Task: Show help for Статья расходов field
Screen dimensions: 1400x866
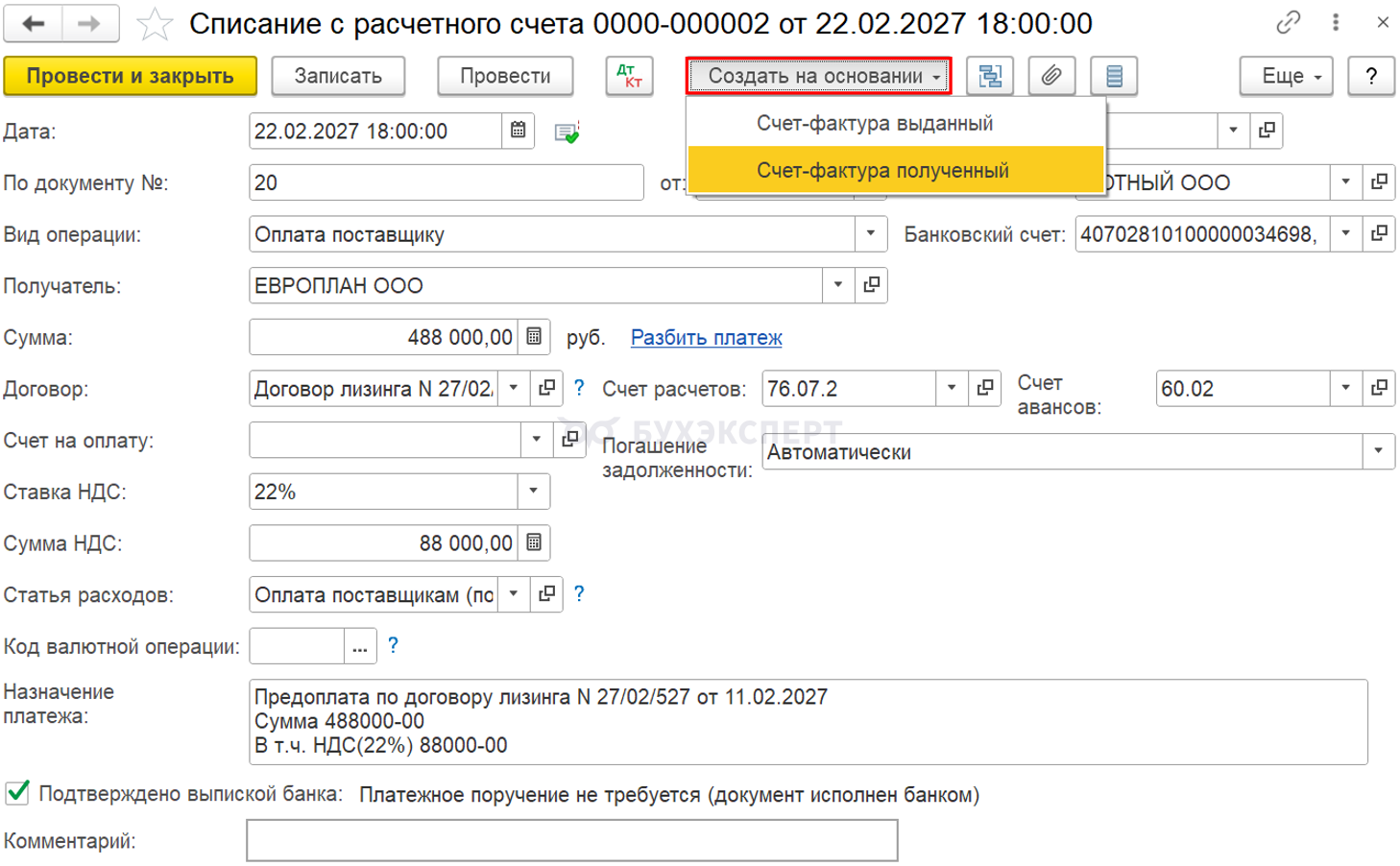Action: click(579, 594)
